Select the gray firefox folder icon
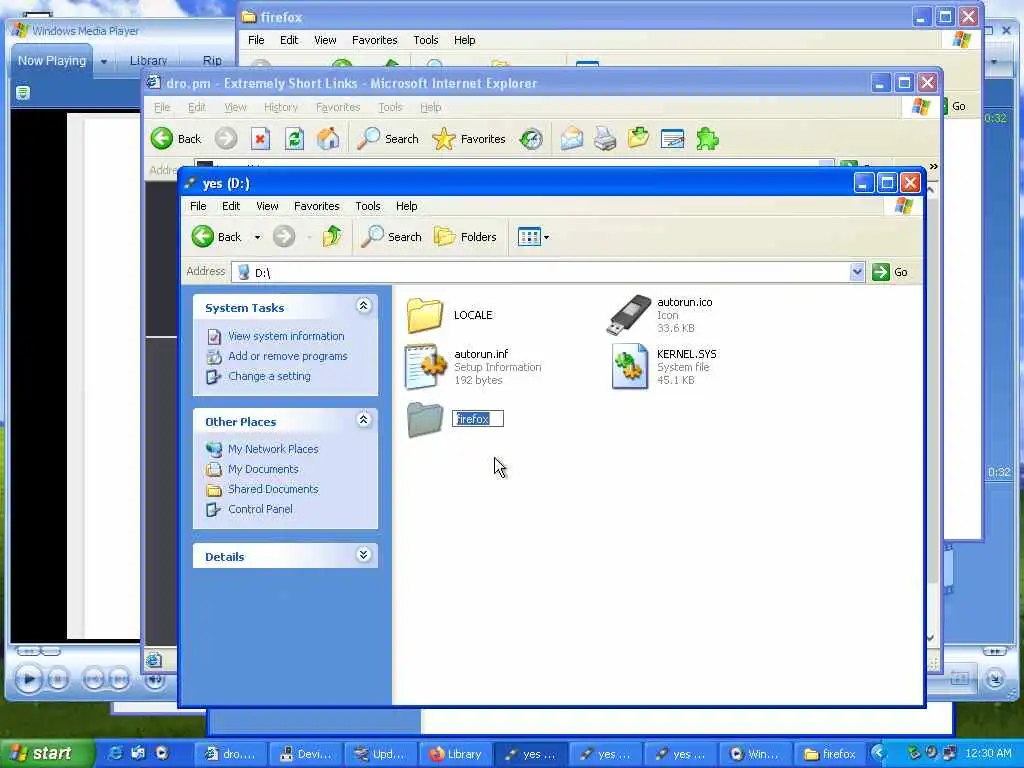 click(x=425, y=419)
